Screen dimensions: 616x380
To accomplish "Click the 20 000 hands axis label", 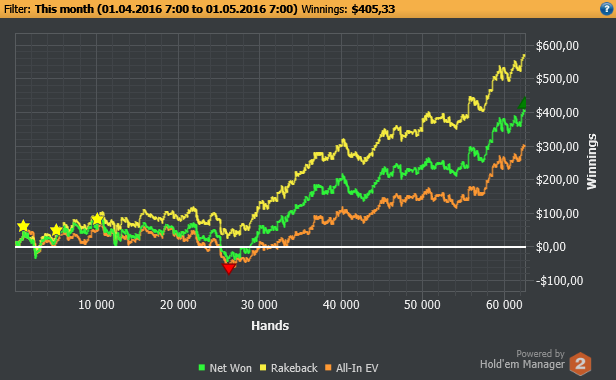I will (x=178, y=305).
